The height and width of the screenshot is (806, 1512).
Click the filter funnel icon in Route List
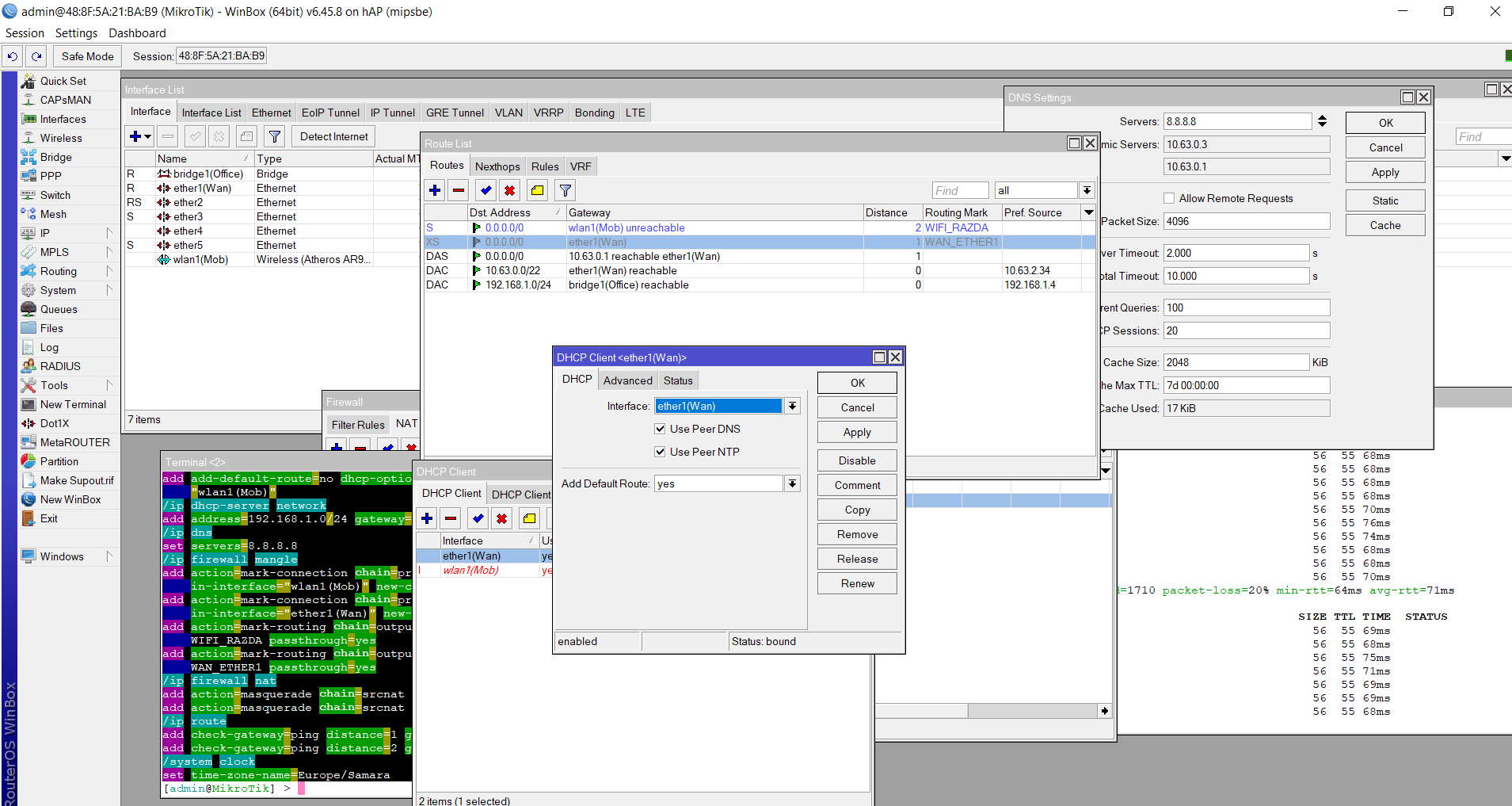tap(565, 190)
